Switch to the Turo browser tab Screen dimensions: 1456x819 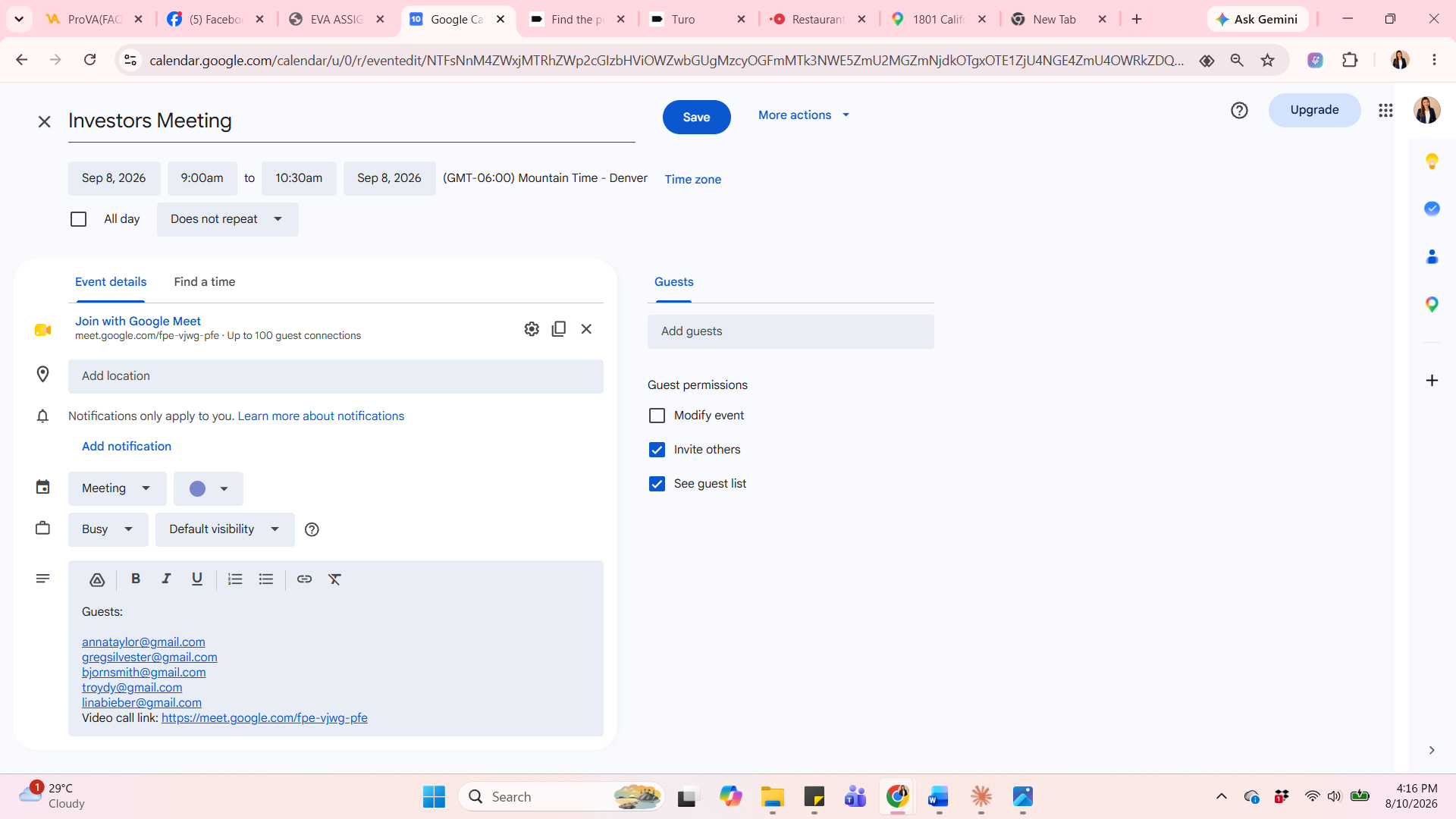(698, 20)
